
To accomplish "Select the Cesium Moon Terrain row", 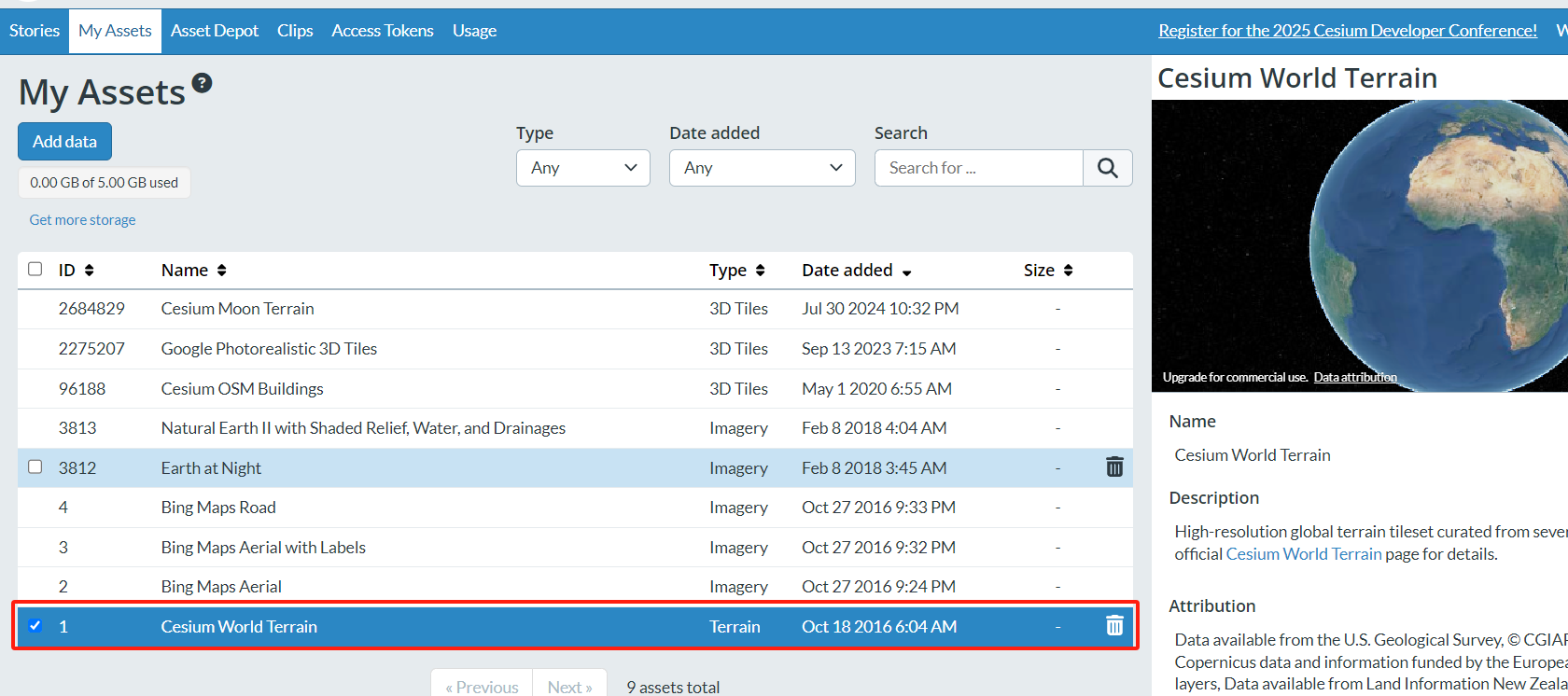I will tap(575, 309).
